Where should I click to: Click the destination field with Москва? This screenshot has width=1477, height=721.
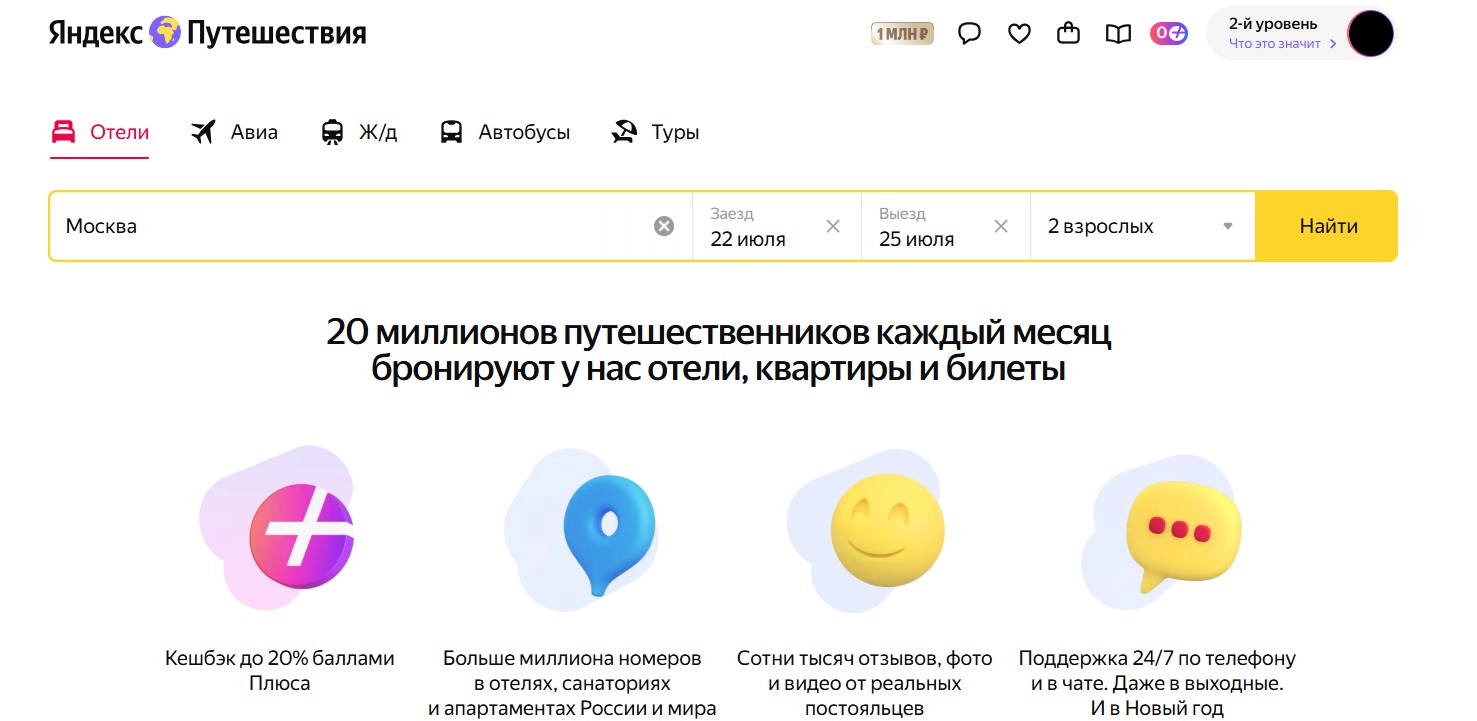pos(370,226)
